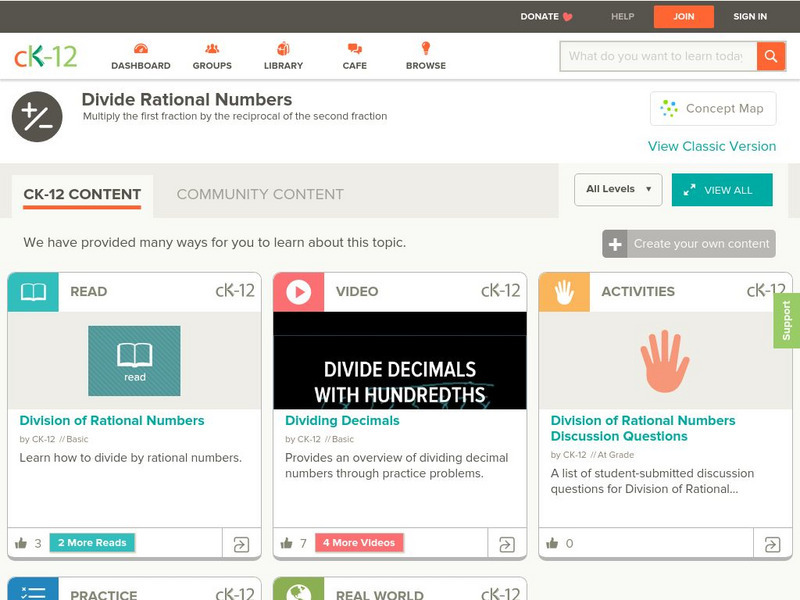Like the Dividing Decimals video
Image resolution: width=800 pixels, height=600 pixels.
click(287, 543)
